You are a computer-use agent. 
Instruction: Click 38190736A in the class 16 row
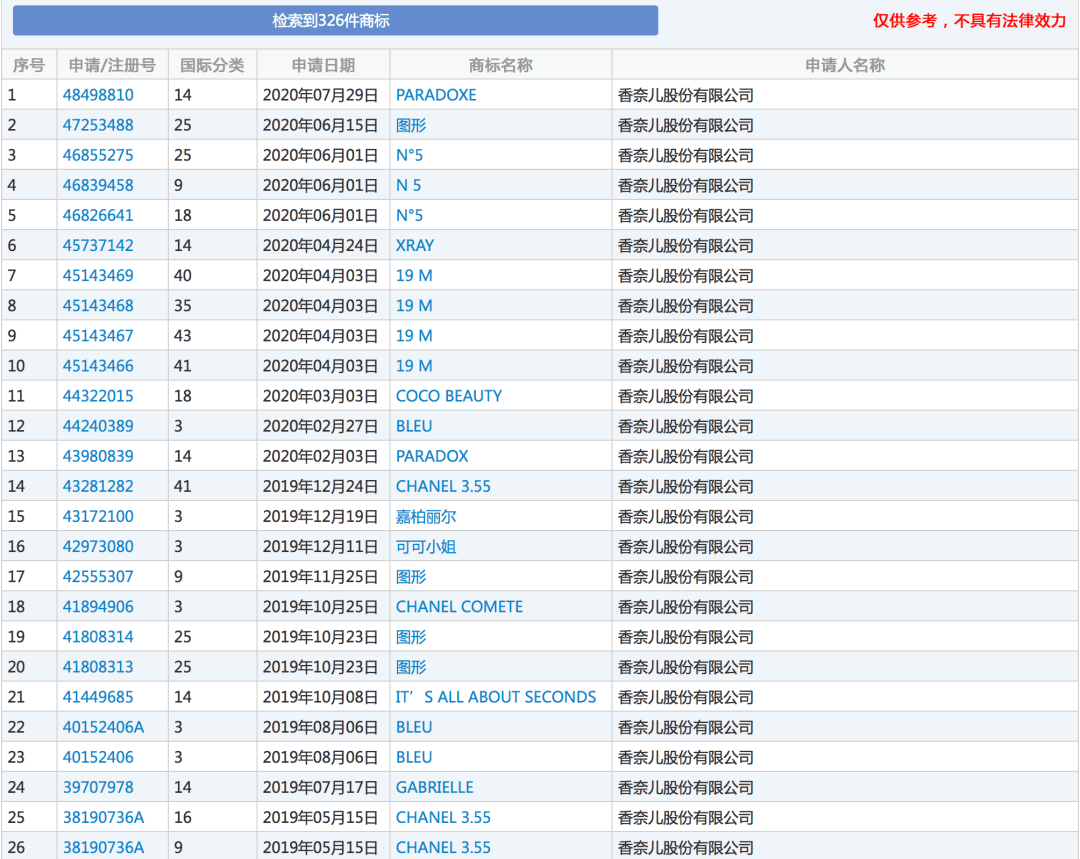pos(103,818)
